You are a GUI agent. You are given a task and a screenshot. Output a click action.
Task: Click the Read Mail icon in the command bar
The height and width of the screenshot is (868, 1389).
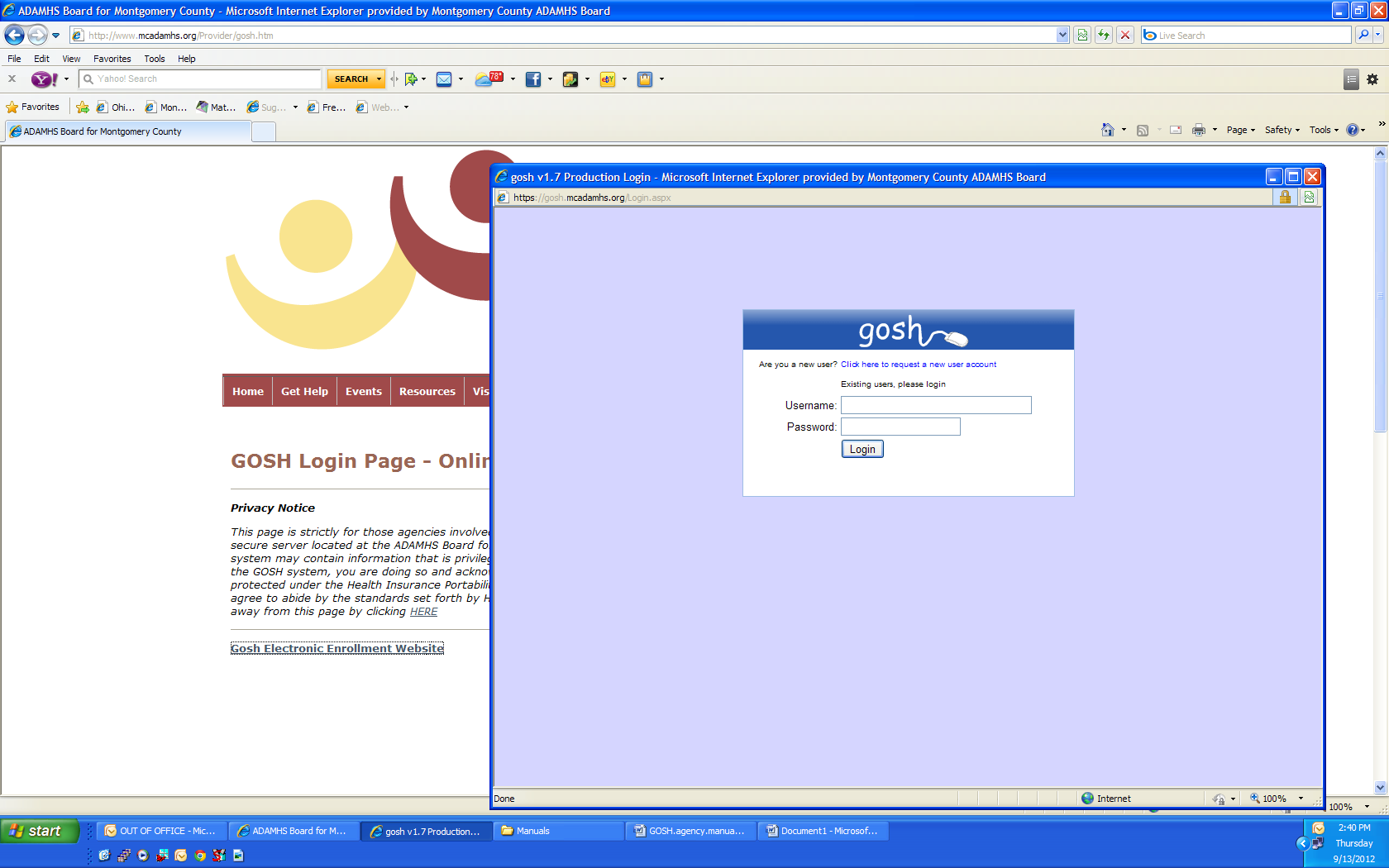coord(1176,130)
